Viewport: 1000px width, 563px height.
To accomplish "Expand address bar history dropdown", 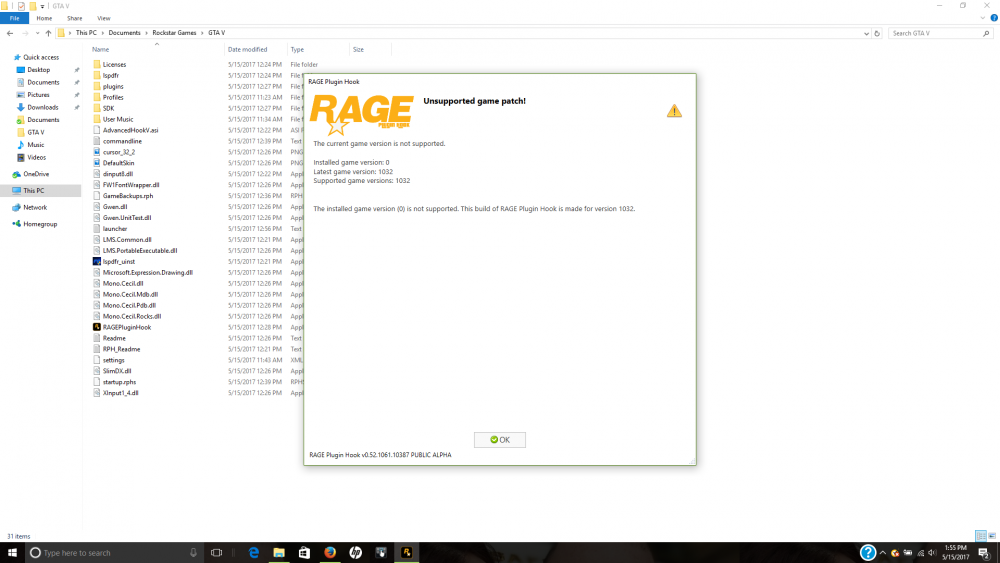I will coord(866,33).
